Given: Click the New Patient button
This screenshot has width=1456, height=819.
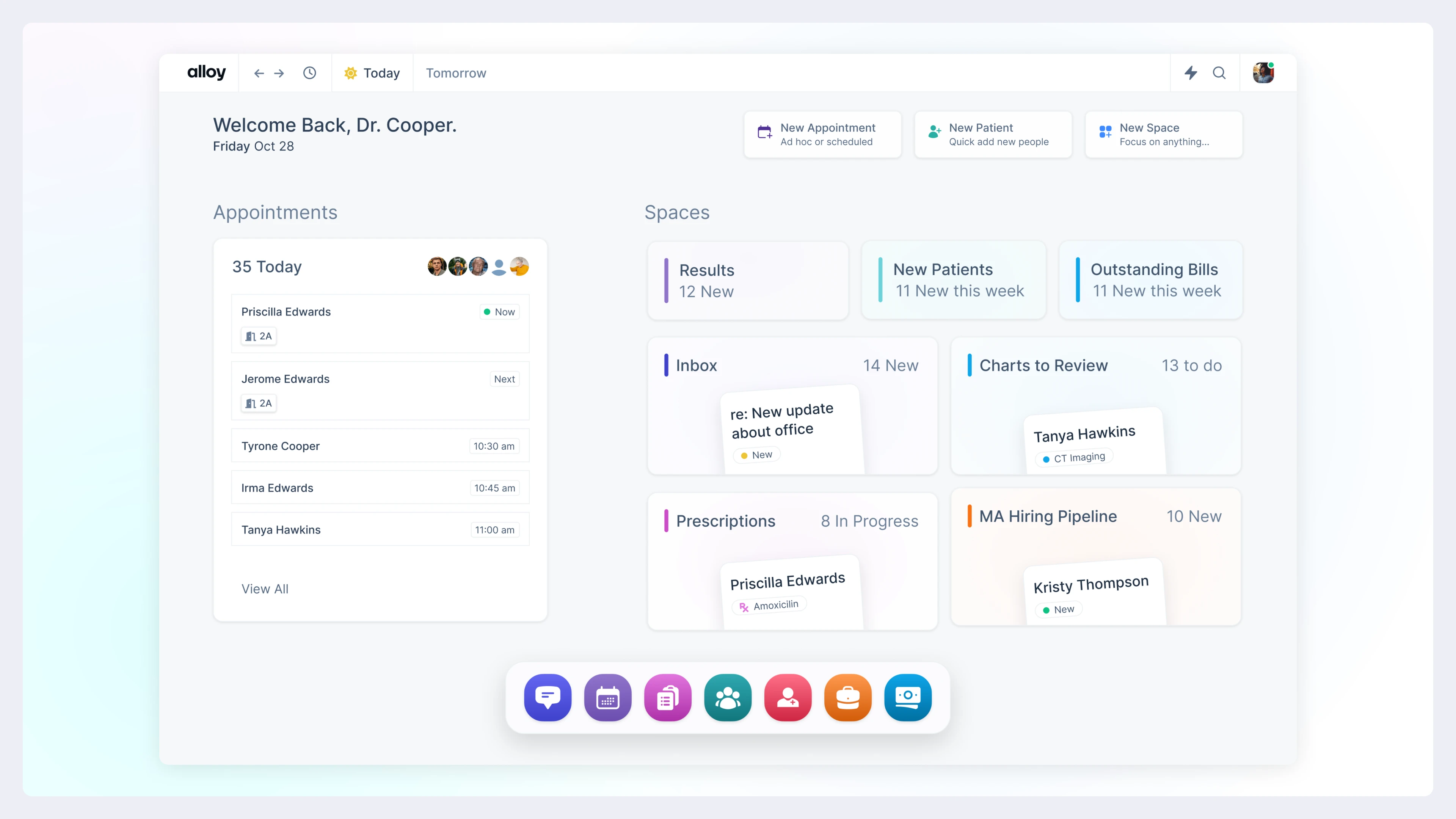Looking at the screenshot, I should point(993,135).
